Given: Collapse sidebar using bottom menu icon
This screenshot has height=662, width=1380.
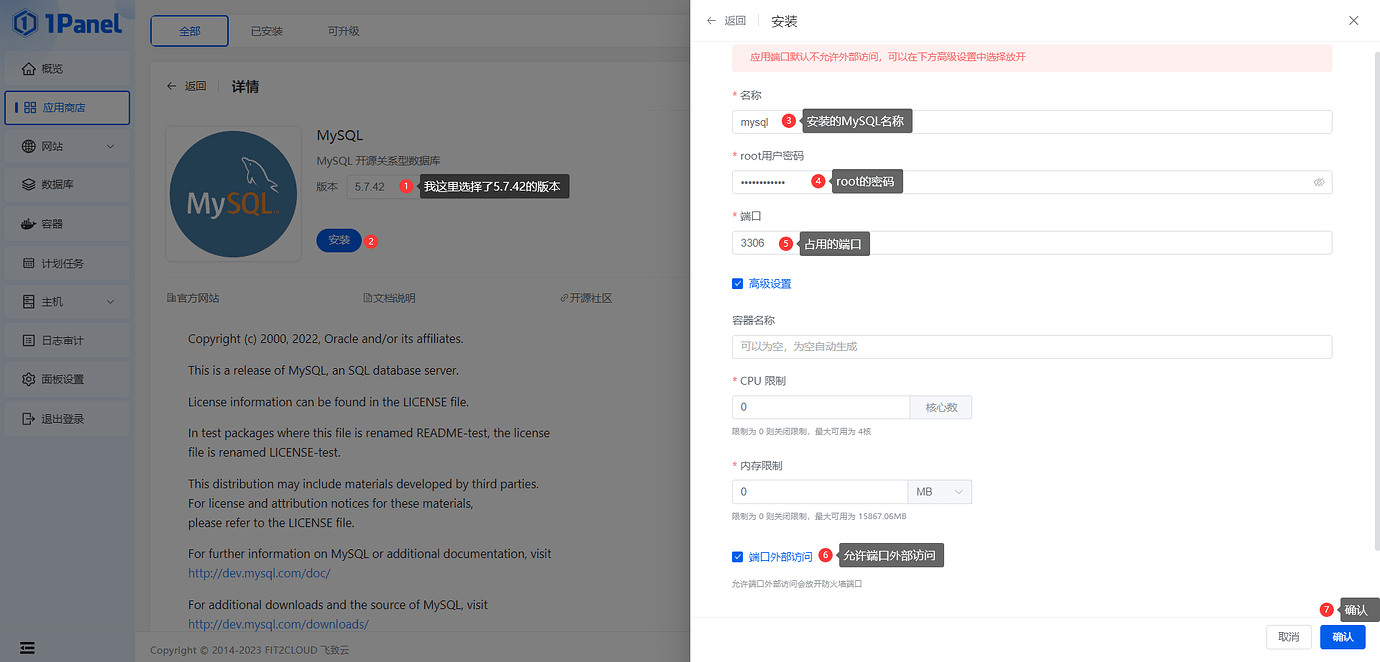Looking at the screenshot, I should point(27,648).
